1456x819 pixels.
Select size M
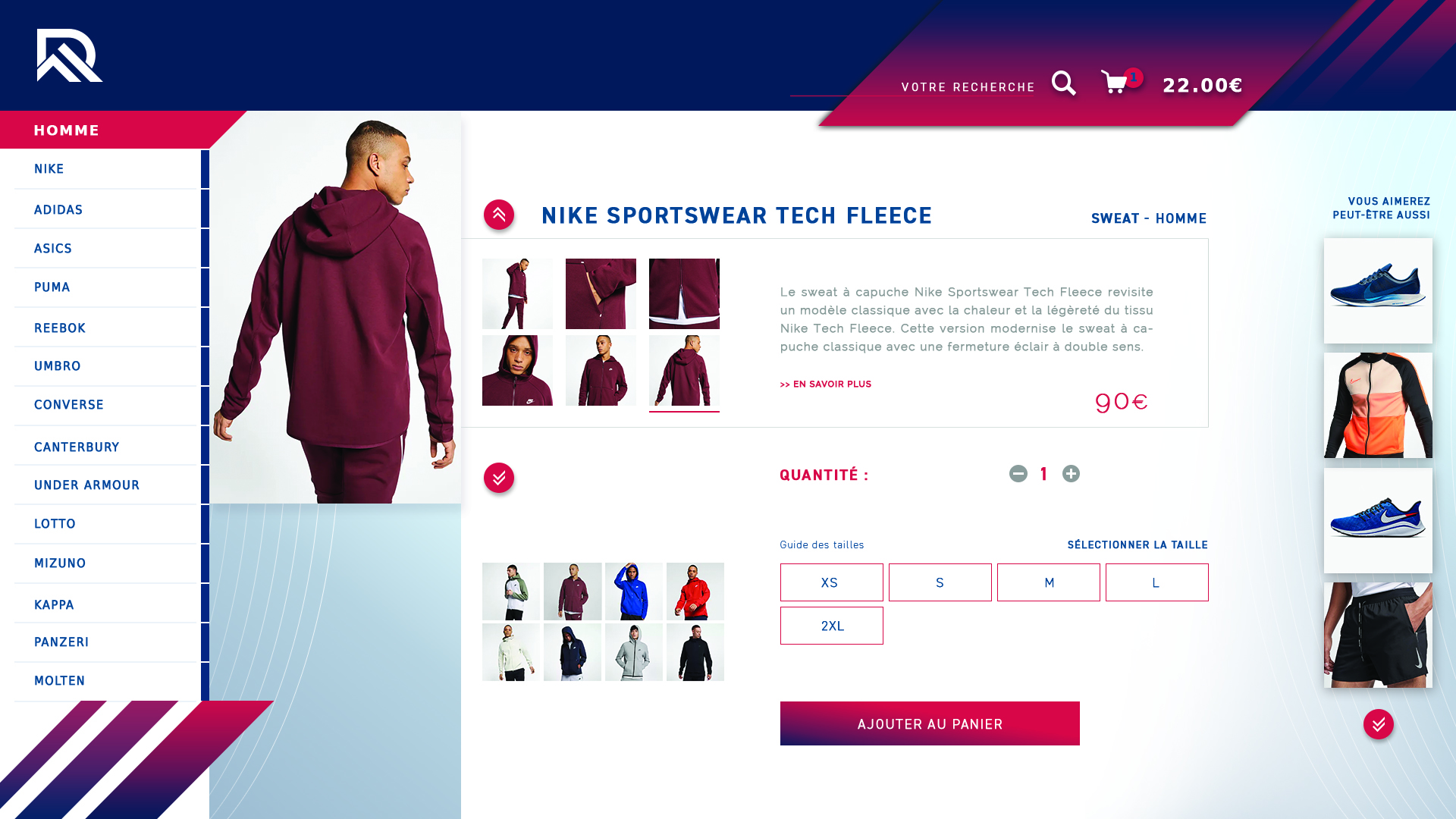(1049, 582)
